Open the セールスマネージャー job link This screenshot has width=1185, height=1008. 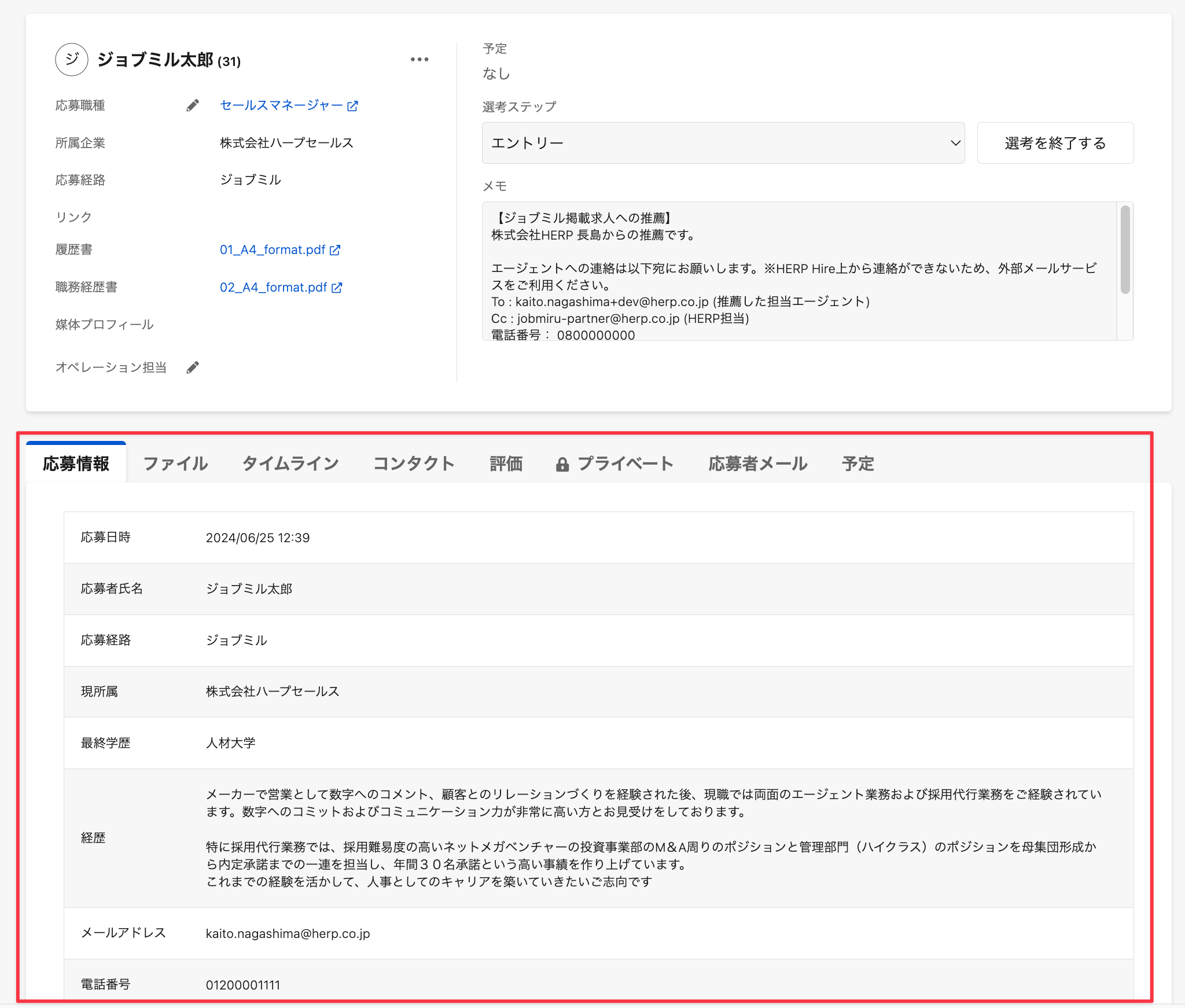click(281, 105)
